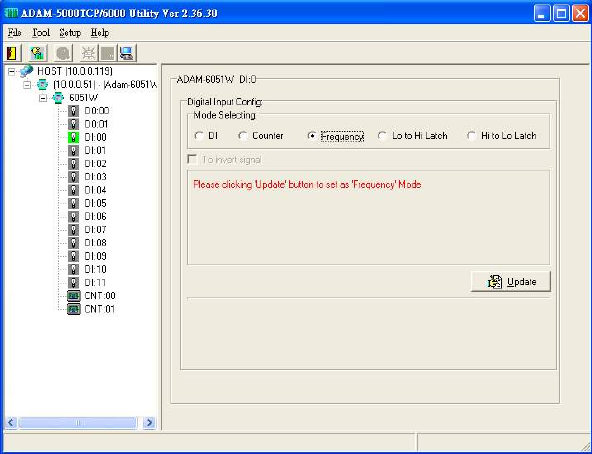Viewport: 592px width, 454px height.
Task: Select the DI:05 label
Action: [x=96, y=204]
